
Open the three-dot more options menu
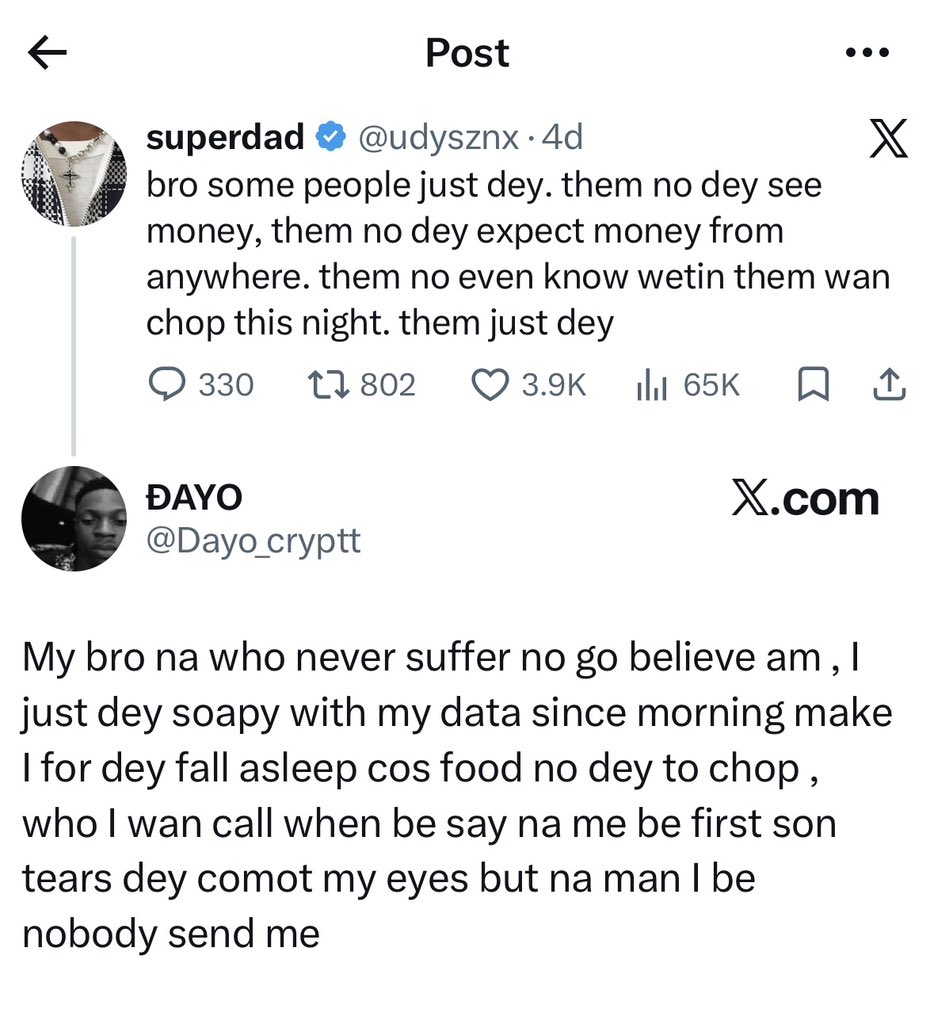[x=867, y=52]
